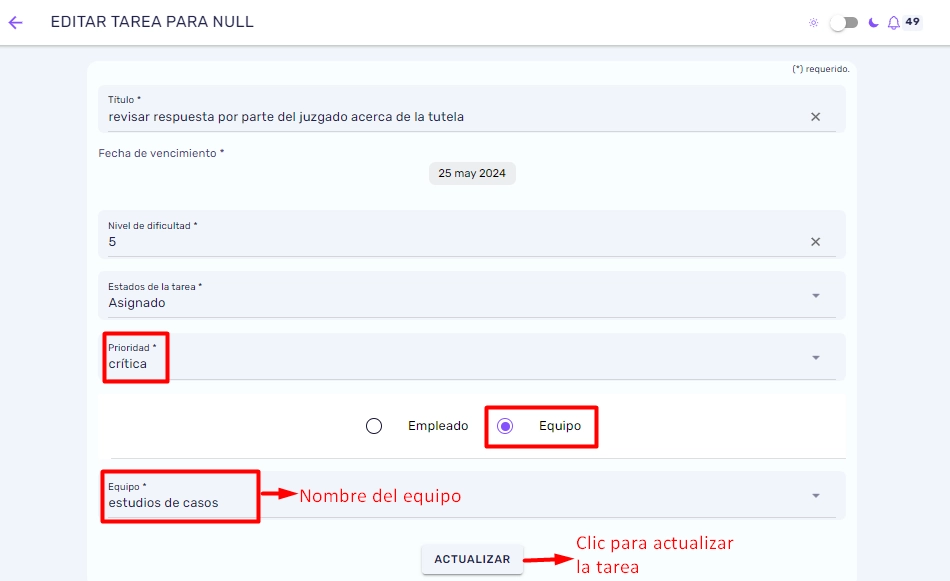Go back using the left arrow icon
950x581 pixels.
[x=15, y=22]
